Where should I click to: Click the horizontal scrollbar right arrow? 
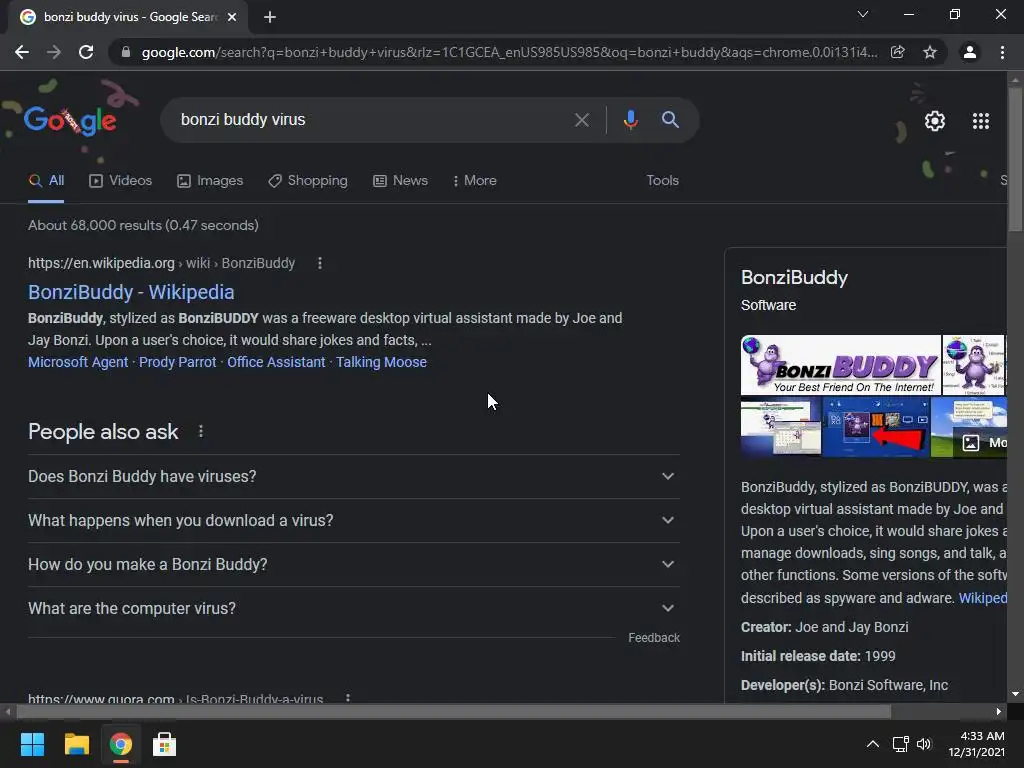click(999, 711)
